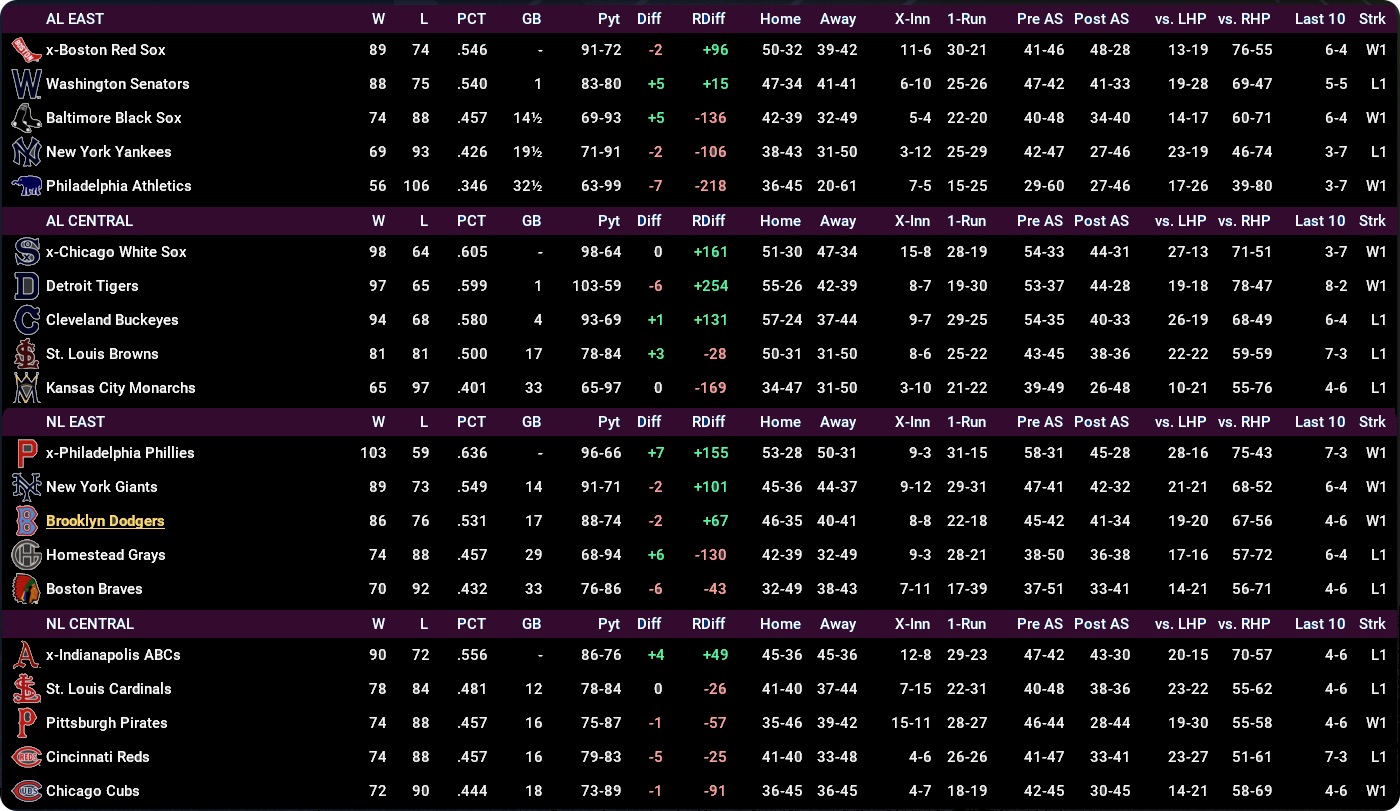This screenshot has width=1400, height=811.
Task: Click the Homestead Grays logo icon
Action: point(26,555)
